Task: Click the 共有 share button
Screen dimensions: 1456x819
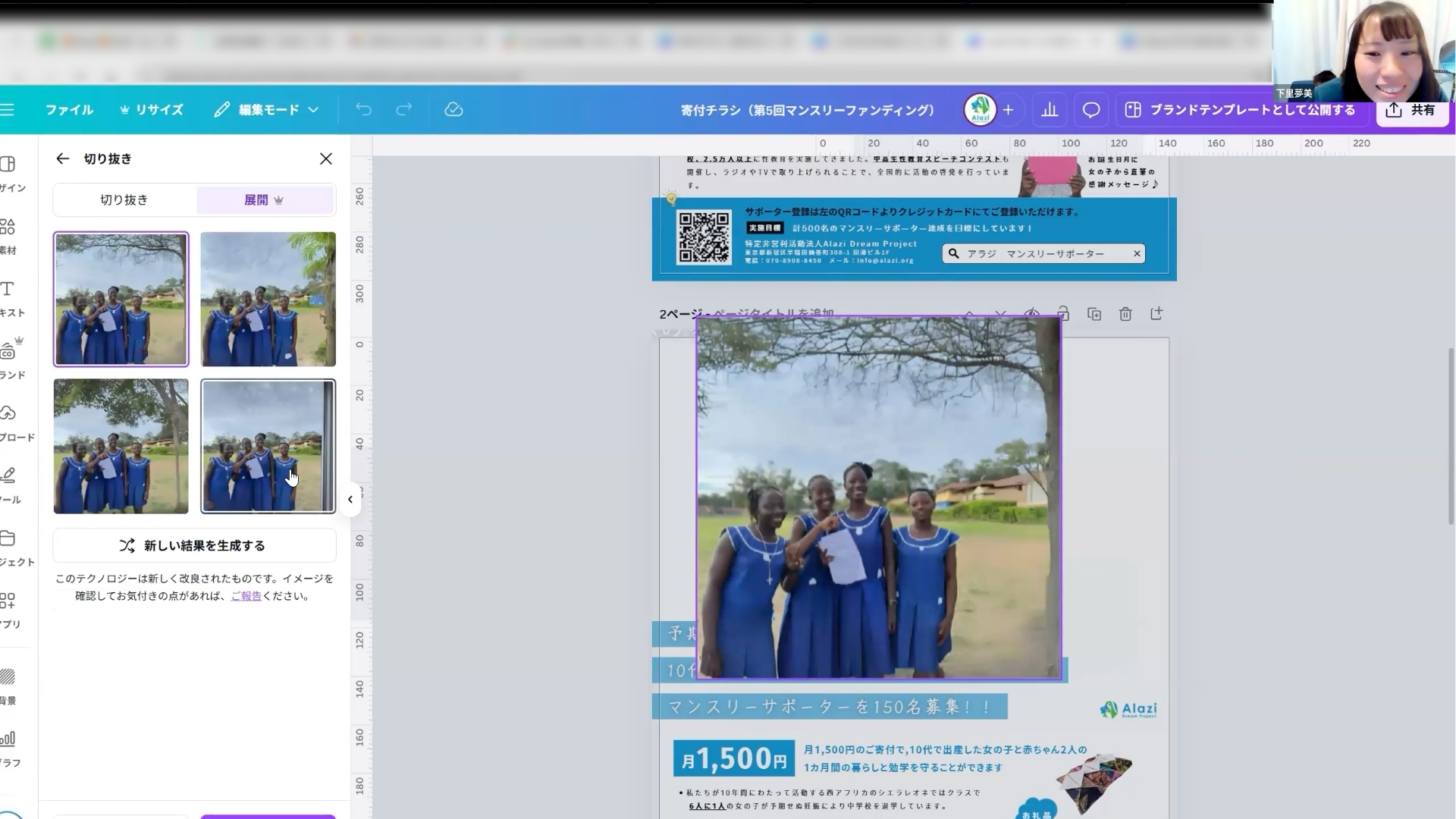Action: point(1412,111)
